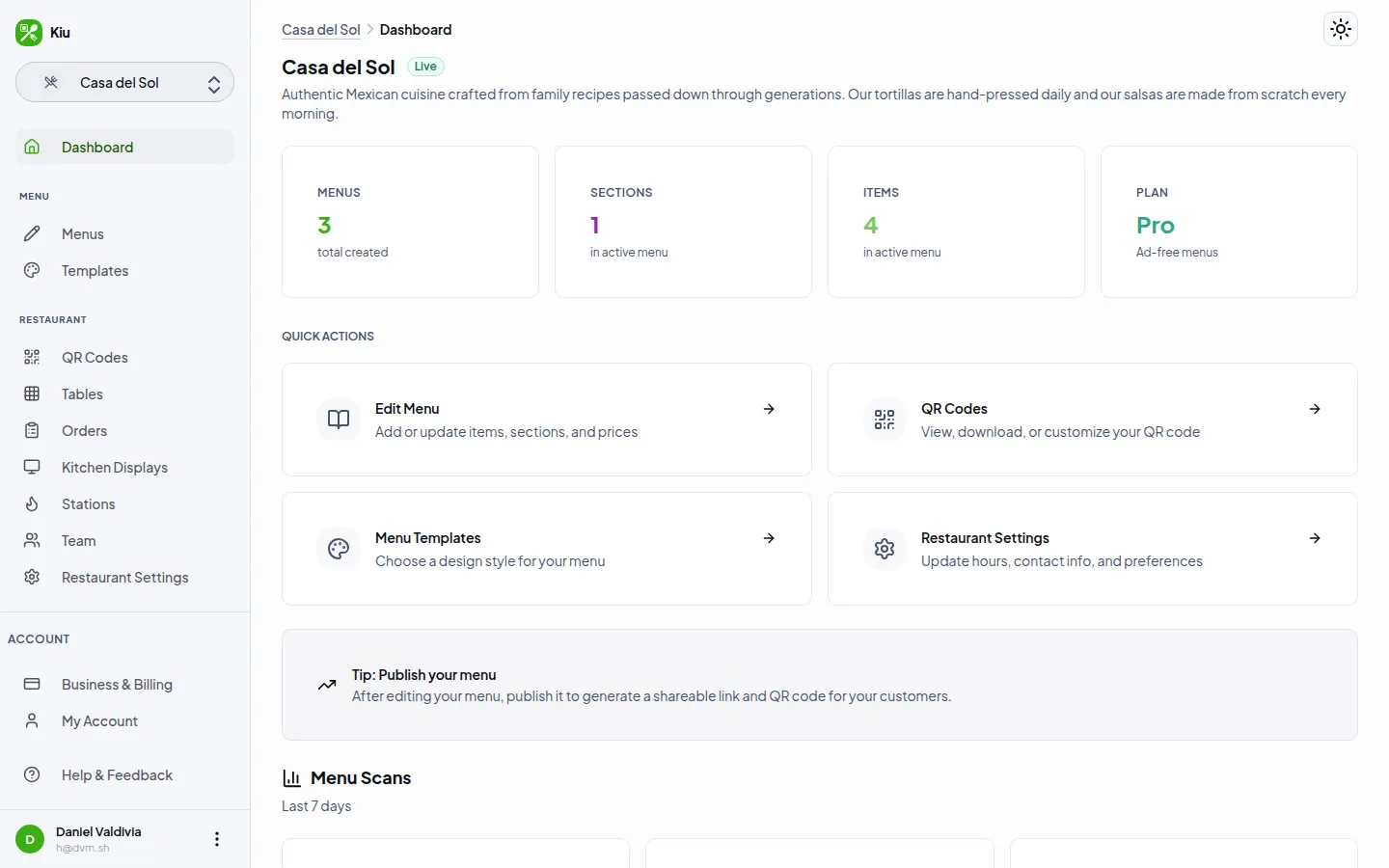Viewport: 1389px width, 868px height.
Task: Open Business & Billing
Action: click(124, 684)
